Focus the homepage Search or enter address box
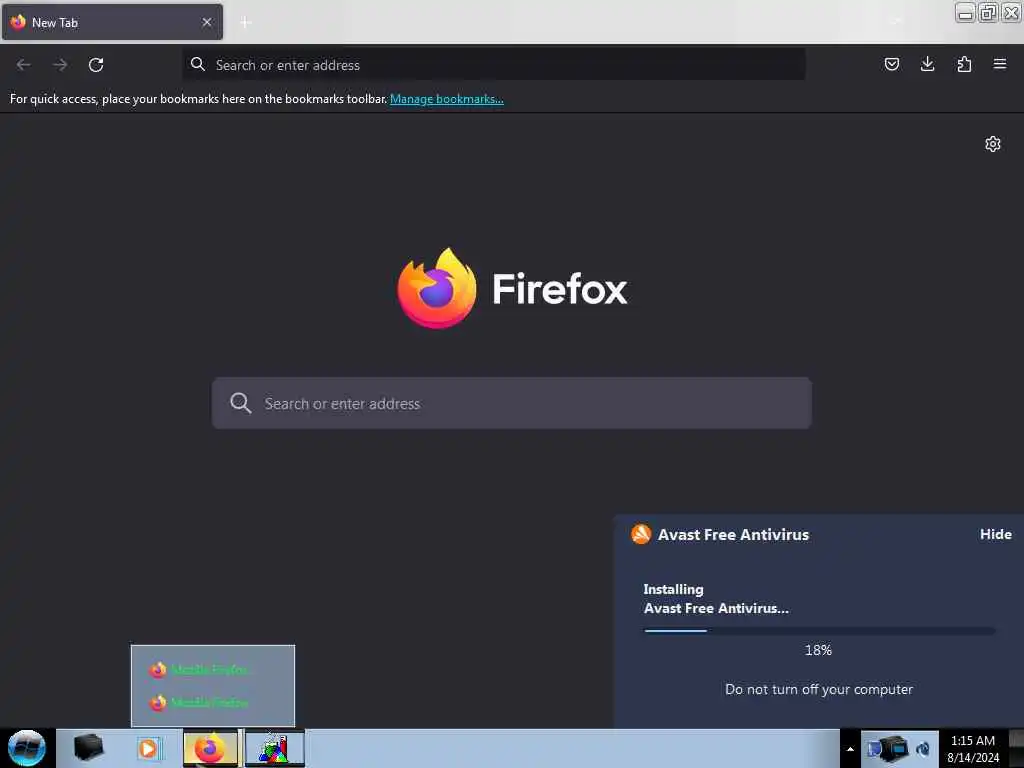This screenshot has width=1024, height=768. coord(511,403)
